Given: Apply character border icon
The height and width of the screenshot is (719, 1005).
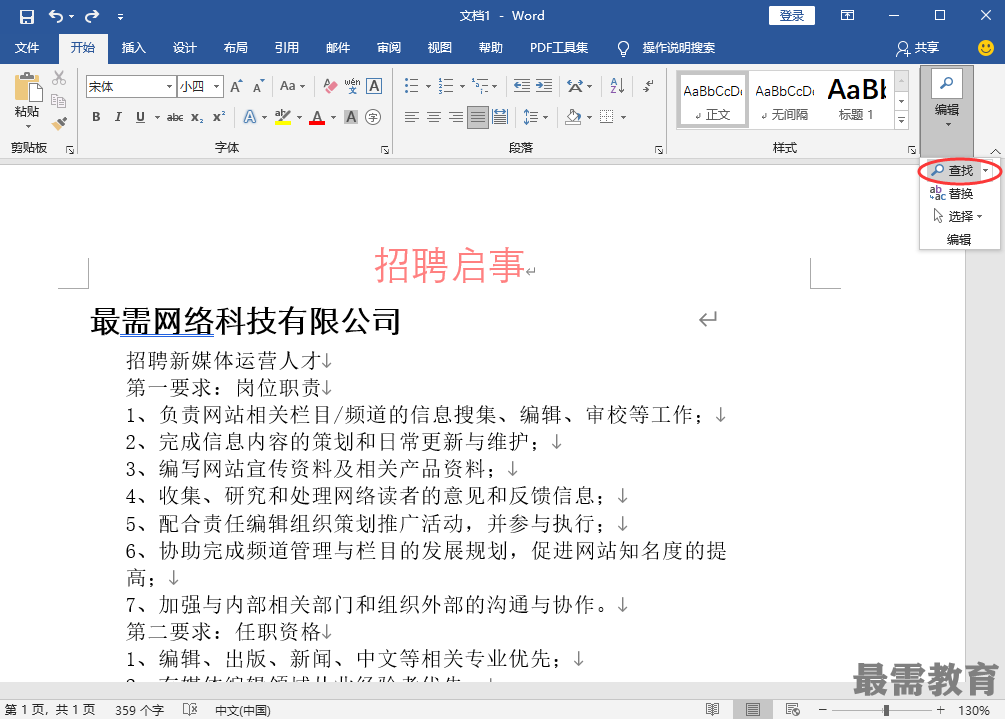Looking at the screenshot, I should click(374, 87).
